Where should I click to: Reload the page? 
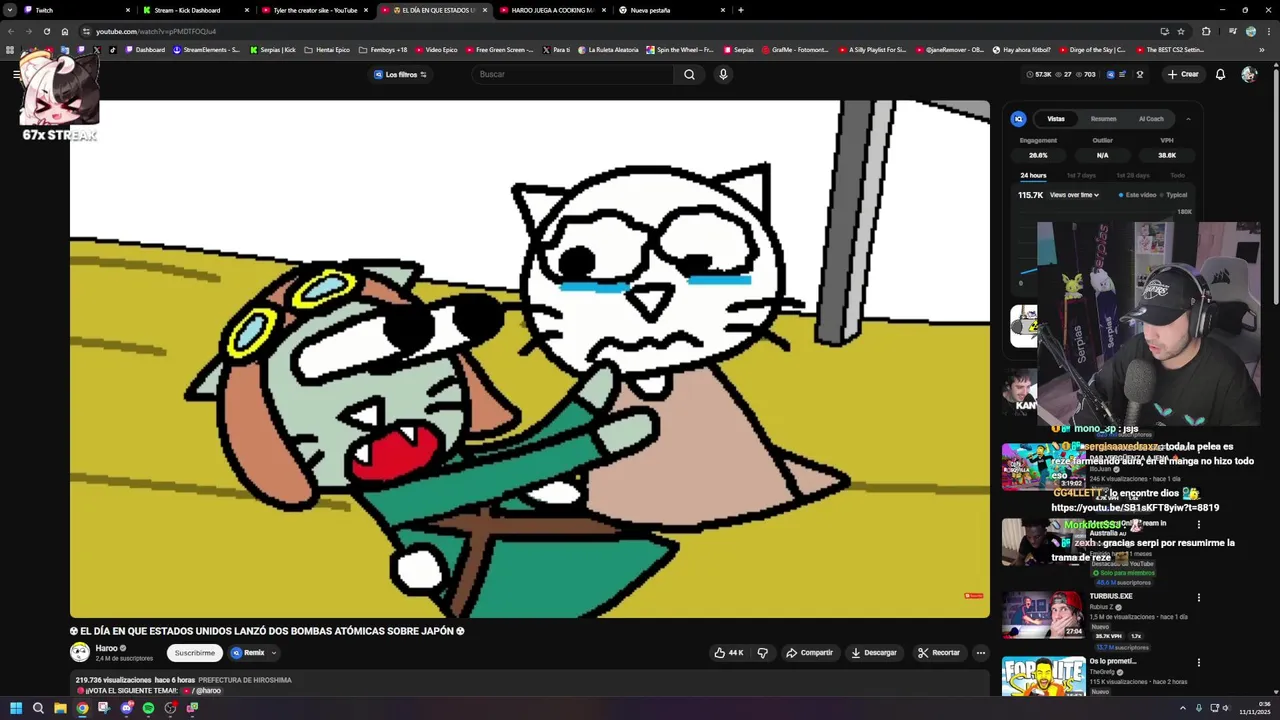[x=47, y=31]
